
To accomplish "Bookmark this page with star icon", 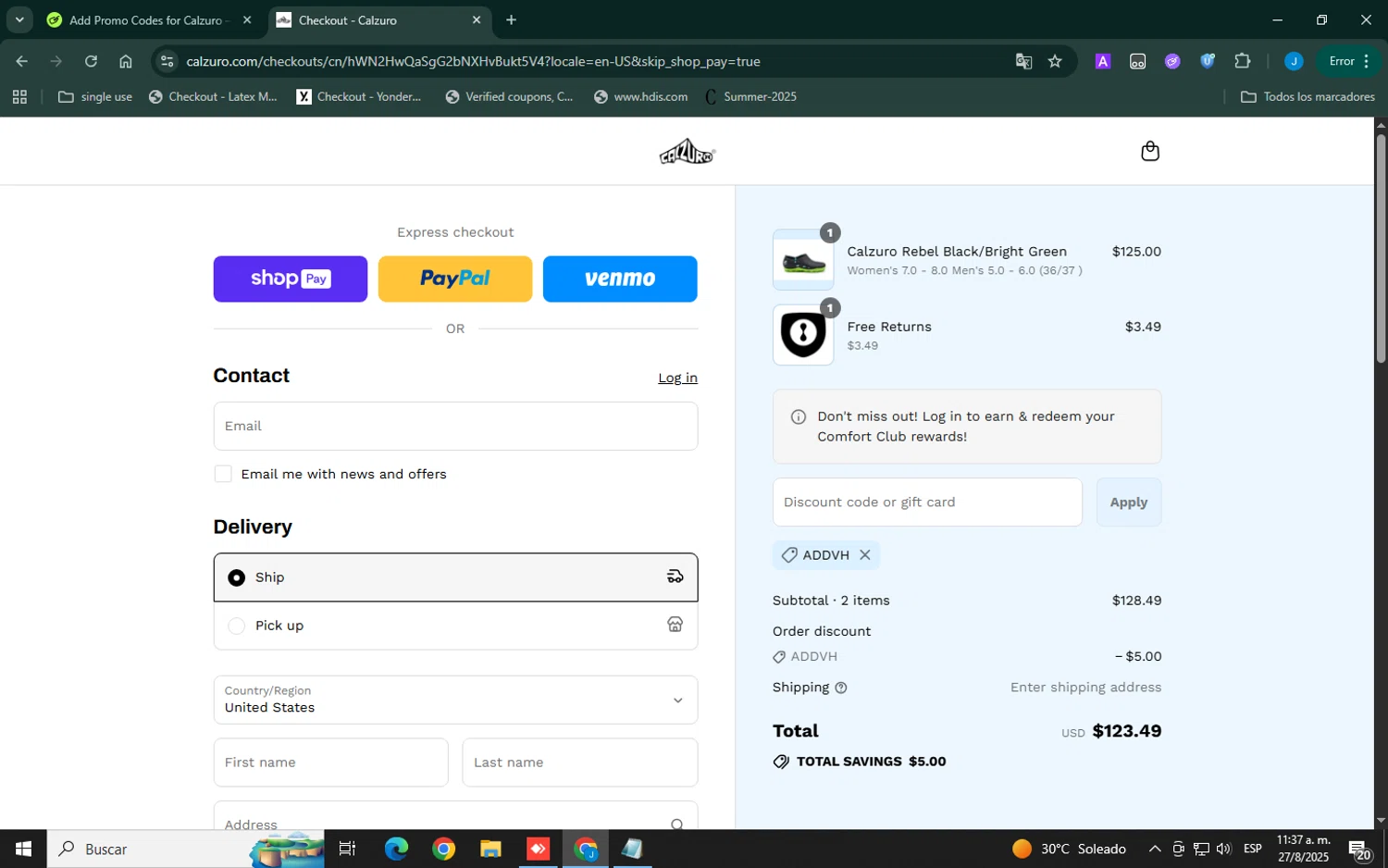I will coord(1055,61).
